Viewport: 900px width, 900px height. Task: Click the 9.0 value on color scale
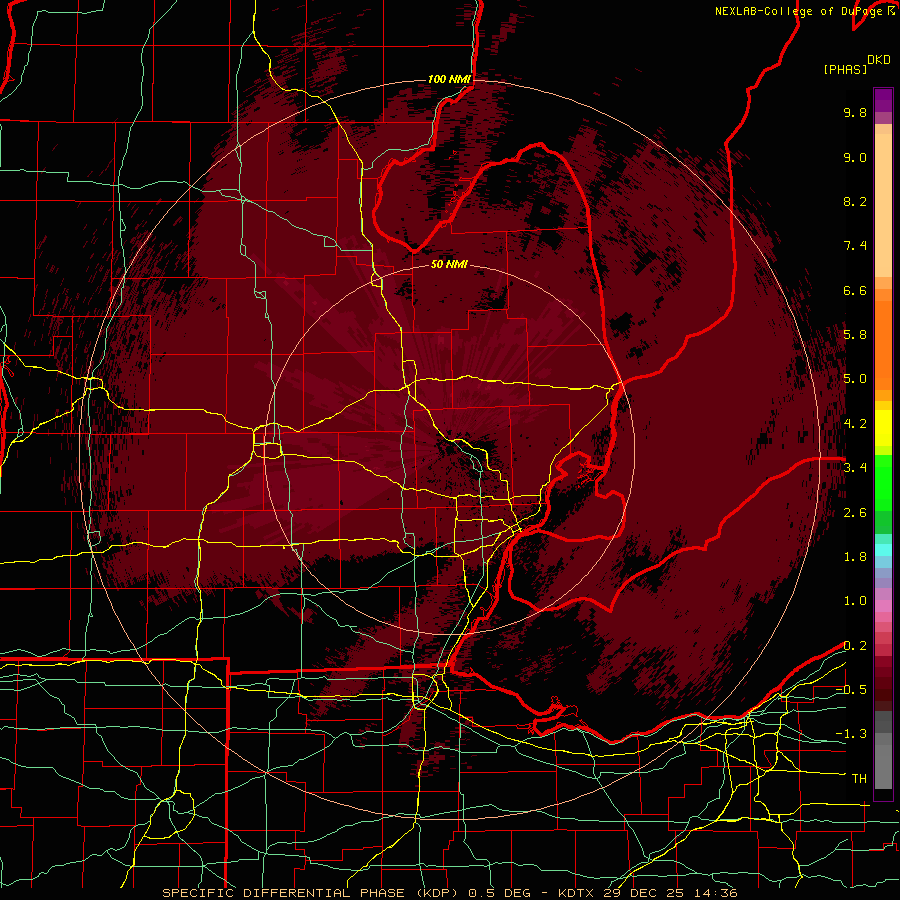click(855, 157)
